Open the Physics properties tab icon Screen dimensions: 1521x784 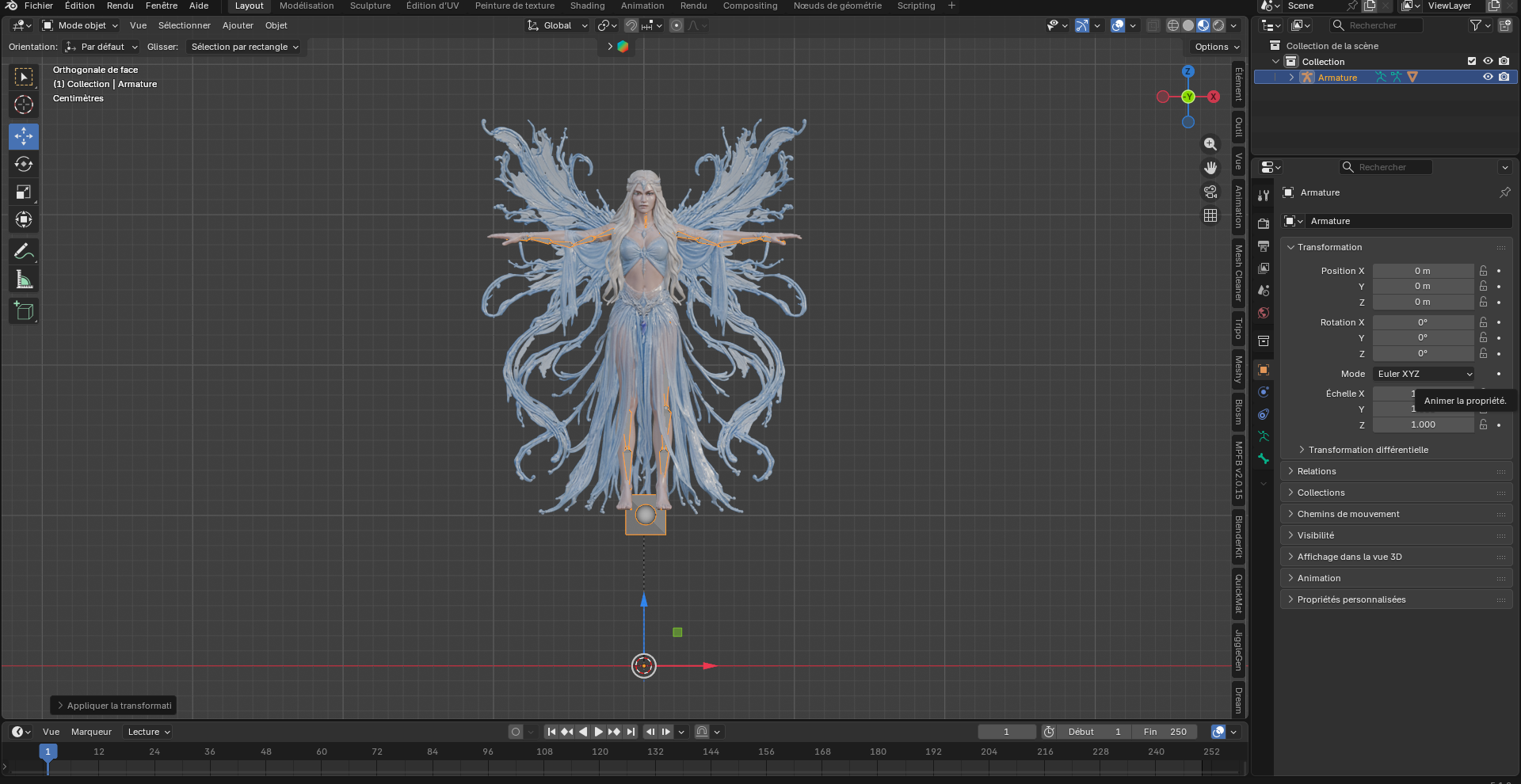pos(1264,392)
